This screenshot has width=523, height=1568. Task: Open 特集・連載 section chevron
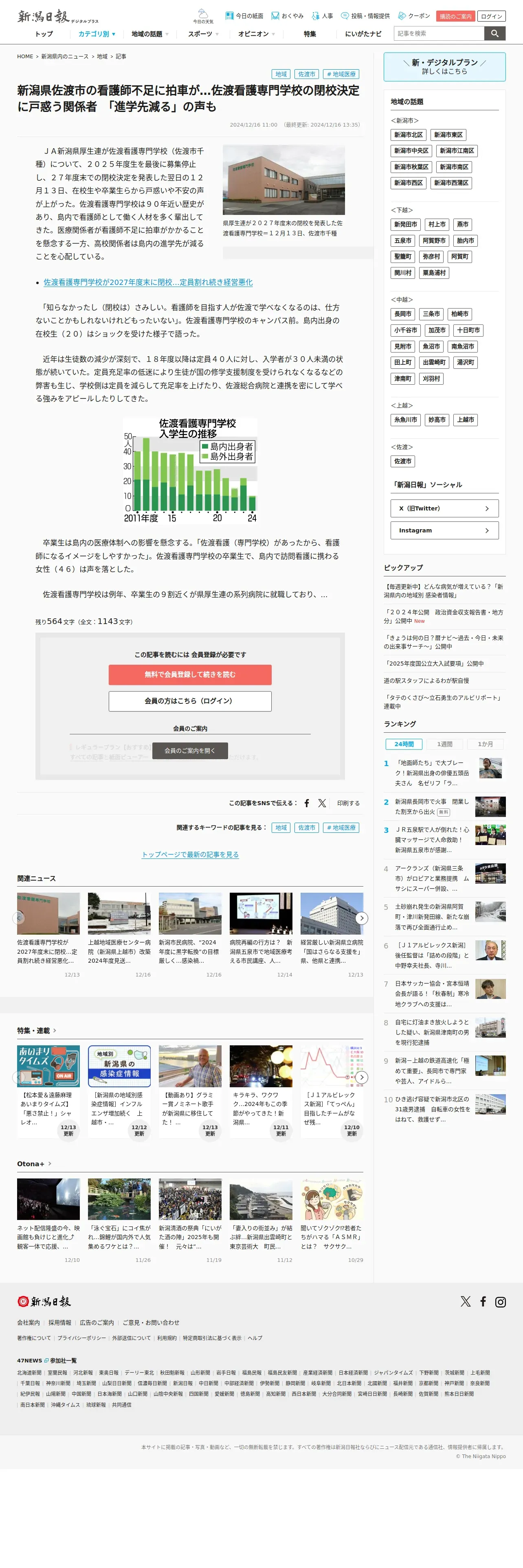tap(55, 1031)
